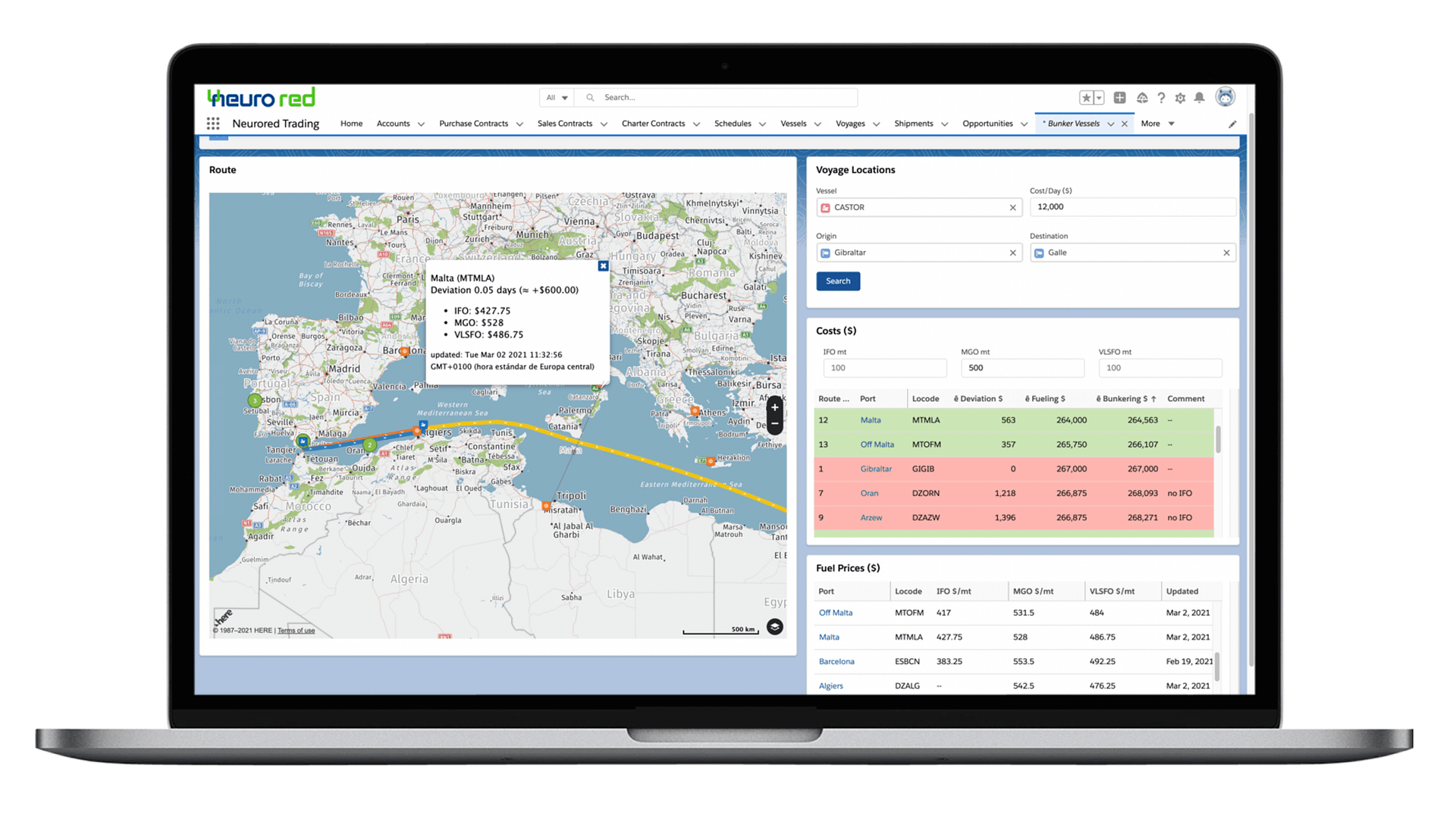Expand the Vessels menu chevron
This screenshot has height=813, width=1456.
tap(817, 124)
